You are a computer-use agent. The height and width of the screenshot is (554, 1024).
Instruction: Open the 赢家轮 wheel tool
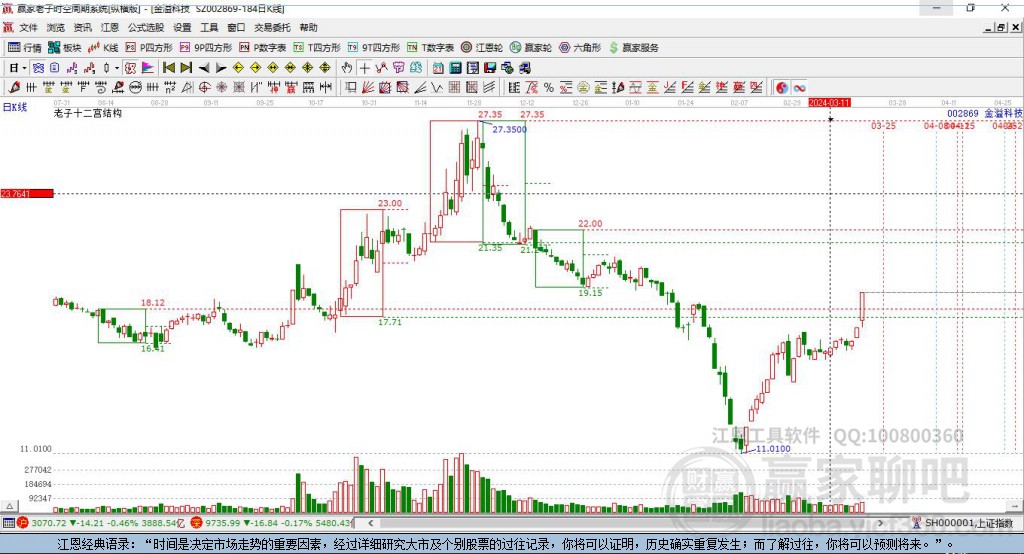tap(531, 48)
